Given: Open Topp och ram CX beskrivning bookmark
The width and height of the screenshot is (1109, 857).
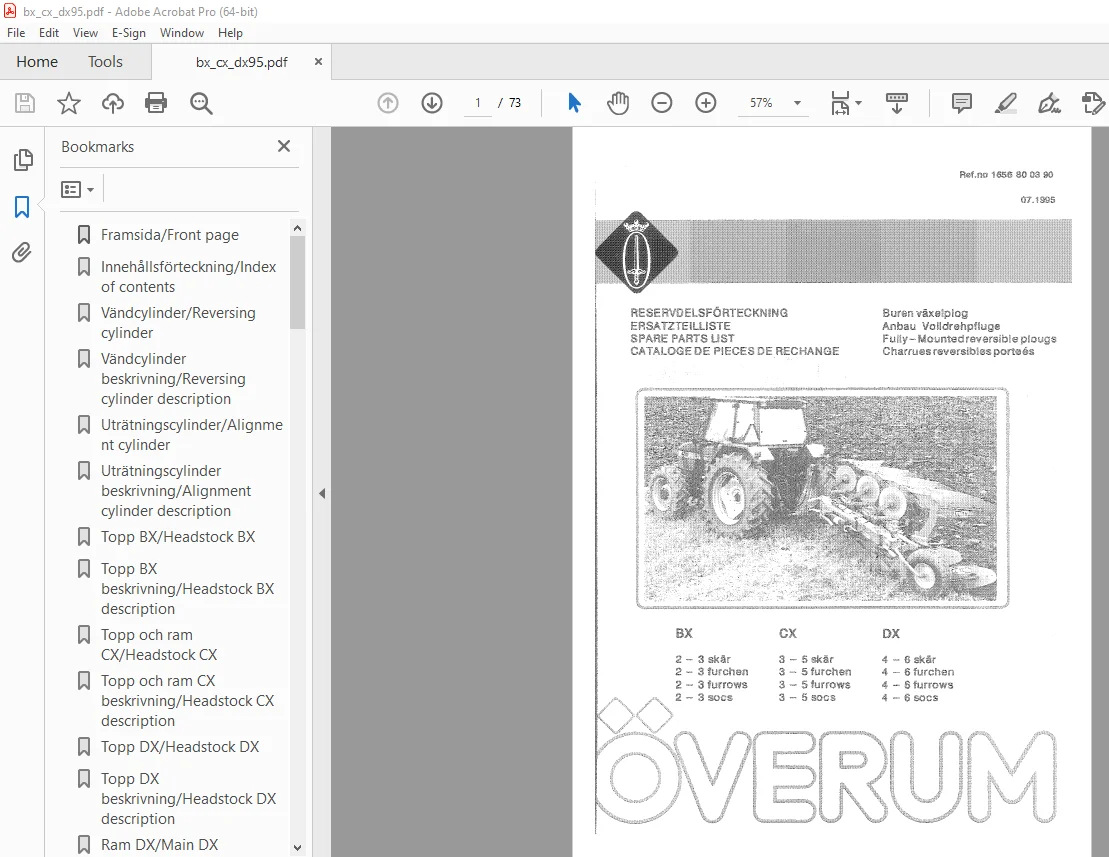Looking at the screenshot, I should click(187, 700).
